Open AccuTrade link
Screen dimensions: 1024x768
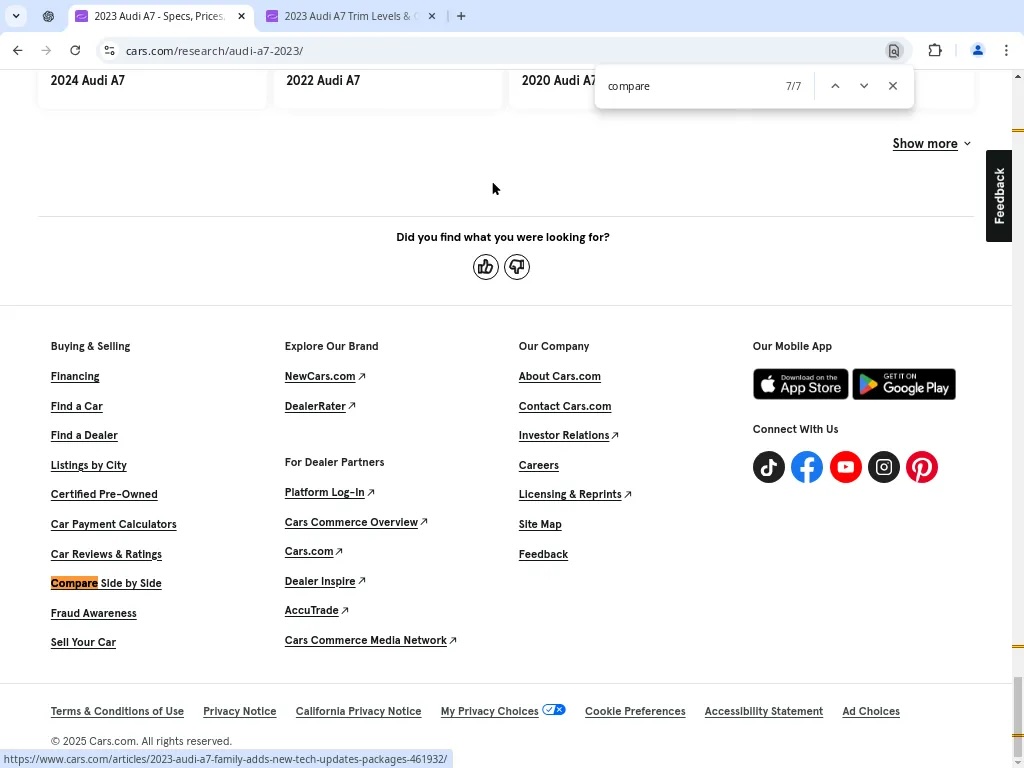317,611
